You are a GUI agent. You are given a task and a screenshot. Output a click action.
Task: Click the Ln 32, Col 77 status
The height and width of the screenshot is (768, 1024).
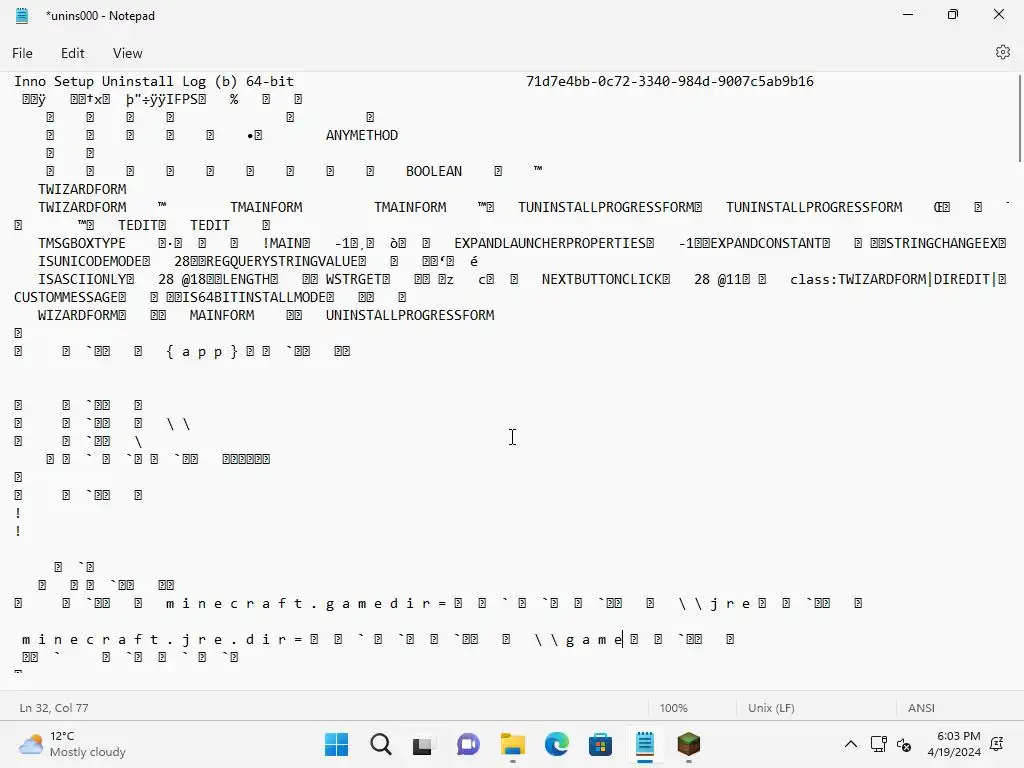pyautogui.click(x=54, y=708)
